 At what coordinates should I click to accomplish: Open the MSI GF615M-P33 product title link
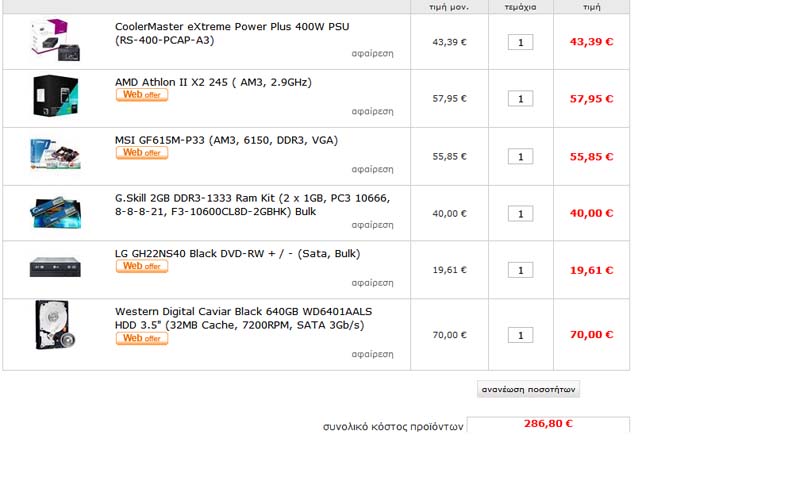pyautogui.click(x=226, y=140)
